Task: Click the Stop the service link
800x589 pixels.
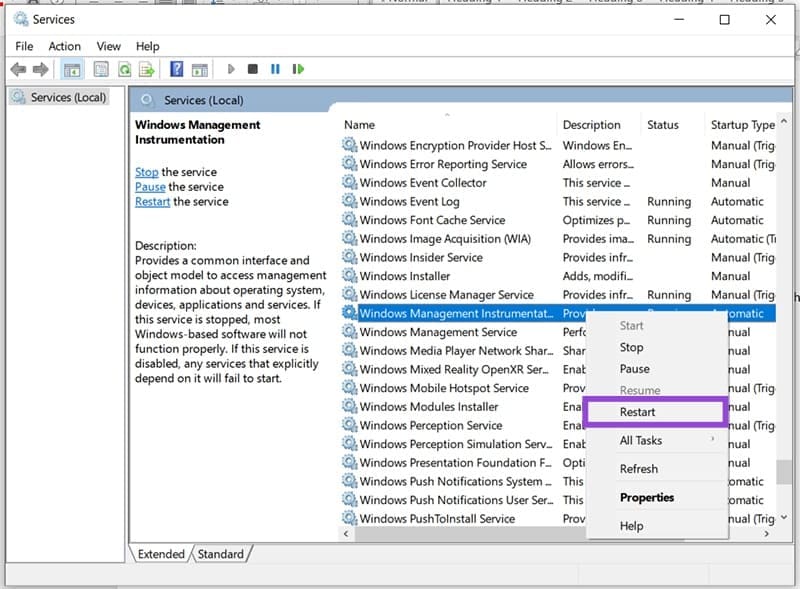Action: [146, 172]
